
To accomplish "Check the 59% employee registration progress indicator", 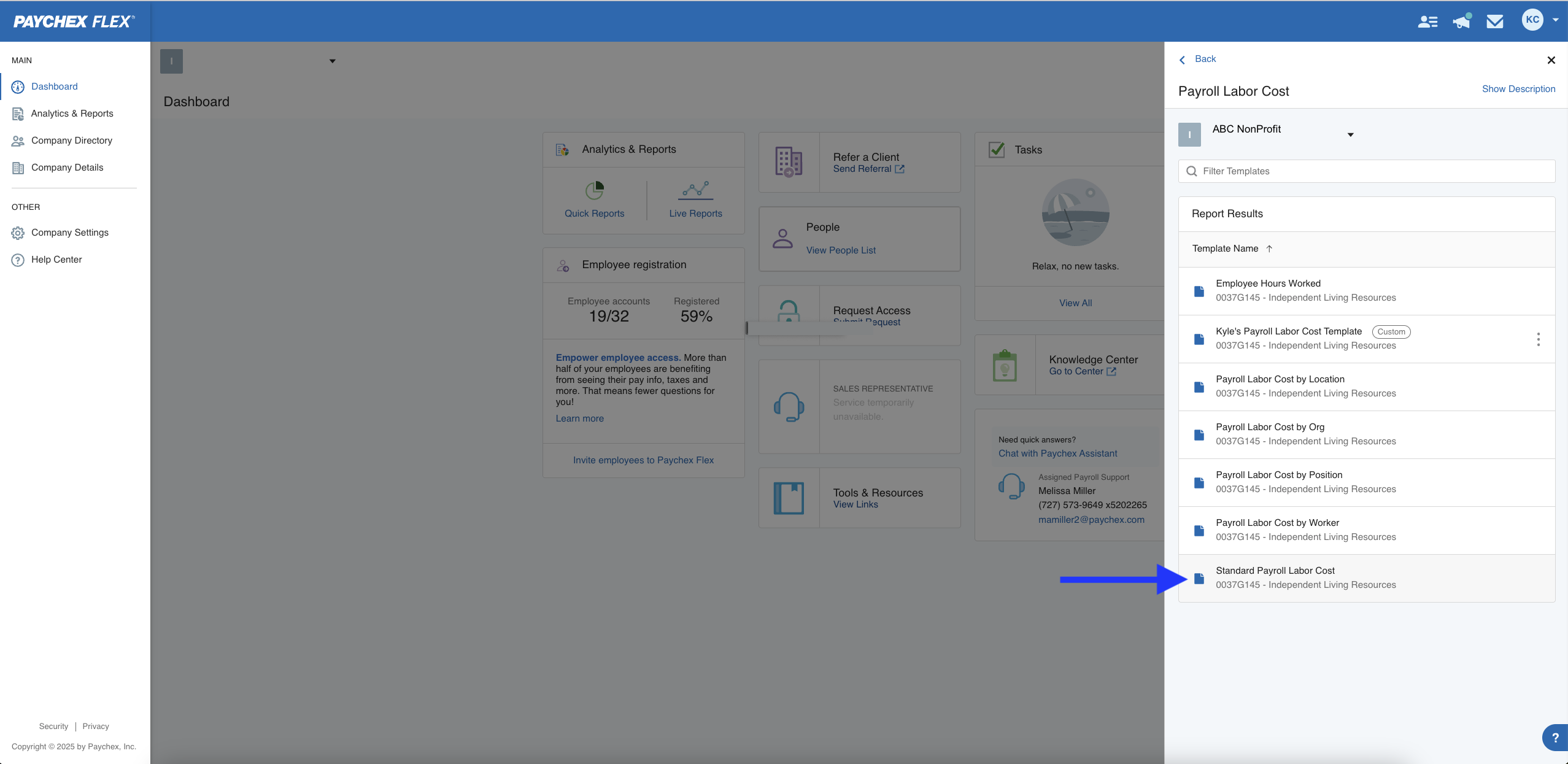I will [x=694, y=315].
